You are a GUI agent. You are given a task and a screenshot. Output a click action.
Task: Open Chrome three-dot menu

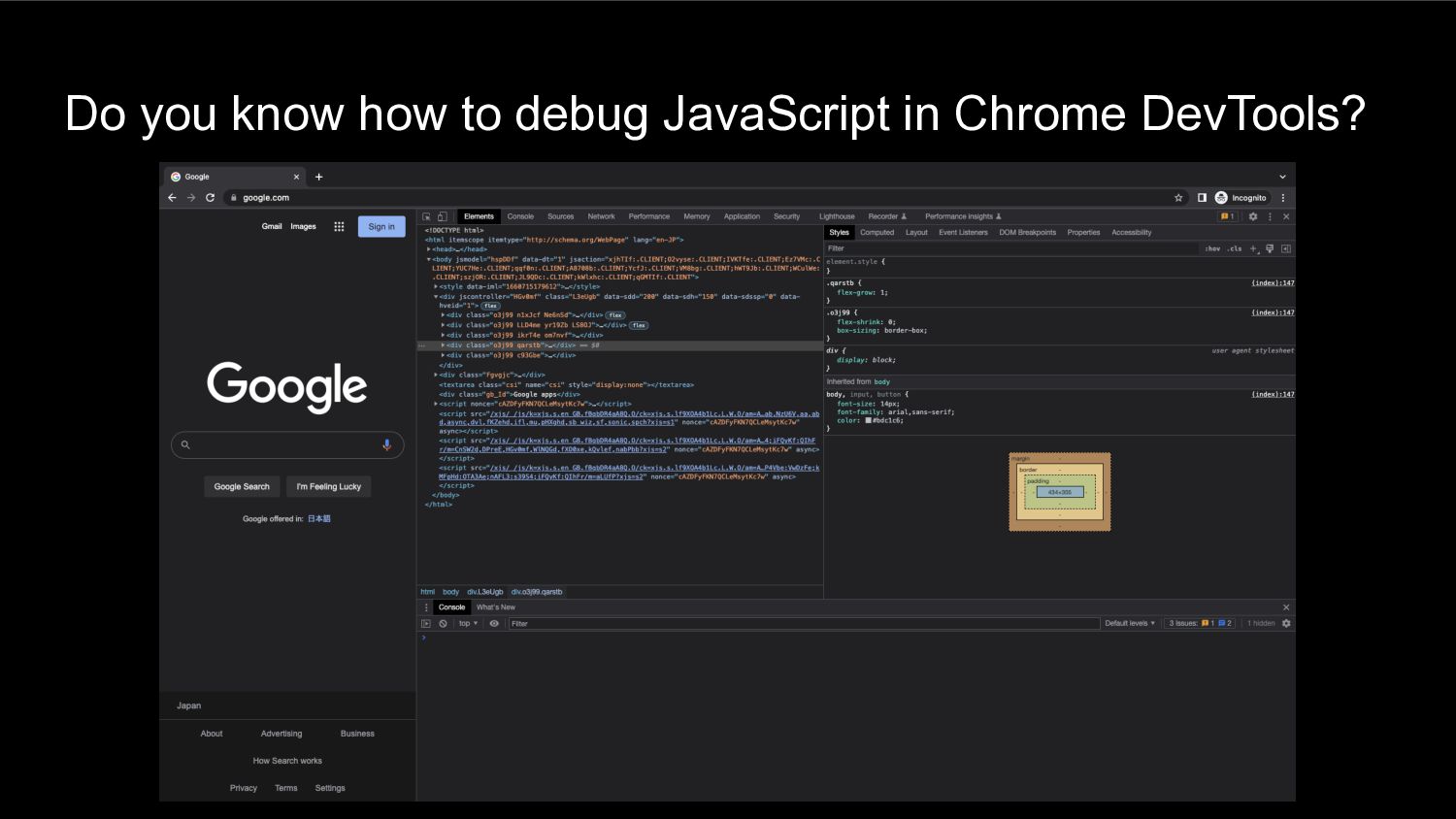coord(1283,197)
